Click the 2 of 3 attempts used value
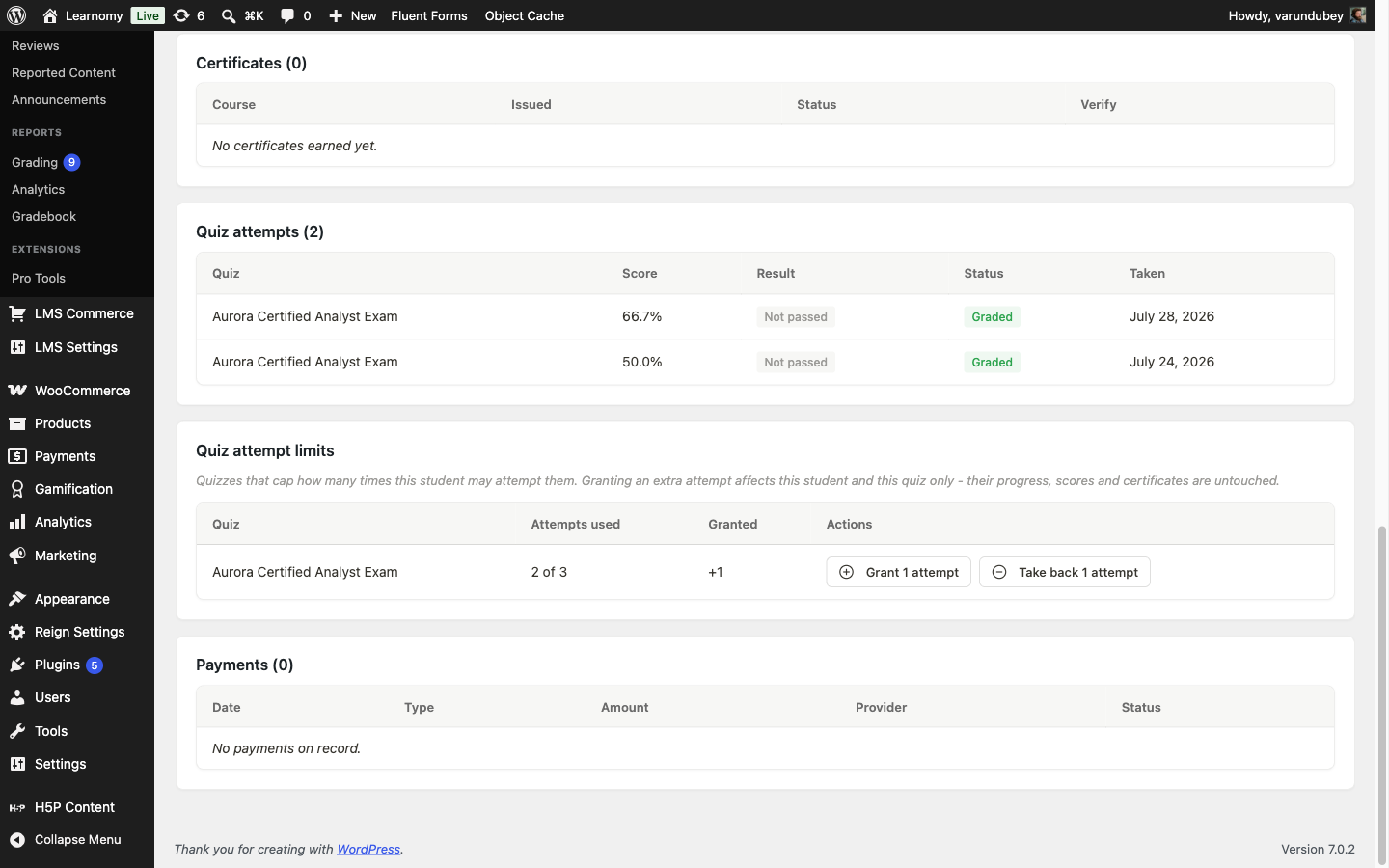The image size is (1389, 868). coord(549,572)
